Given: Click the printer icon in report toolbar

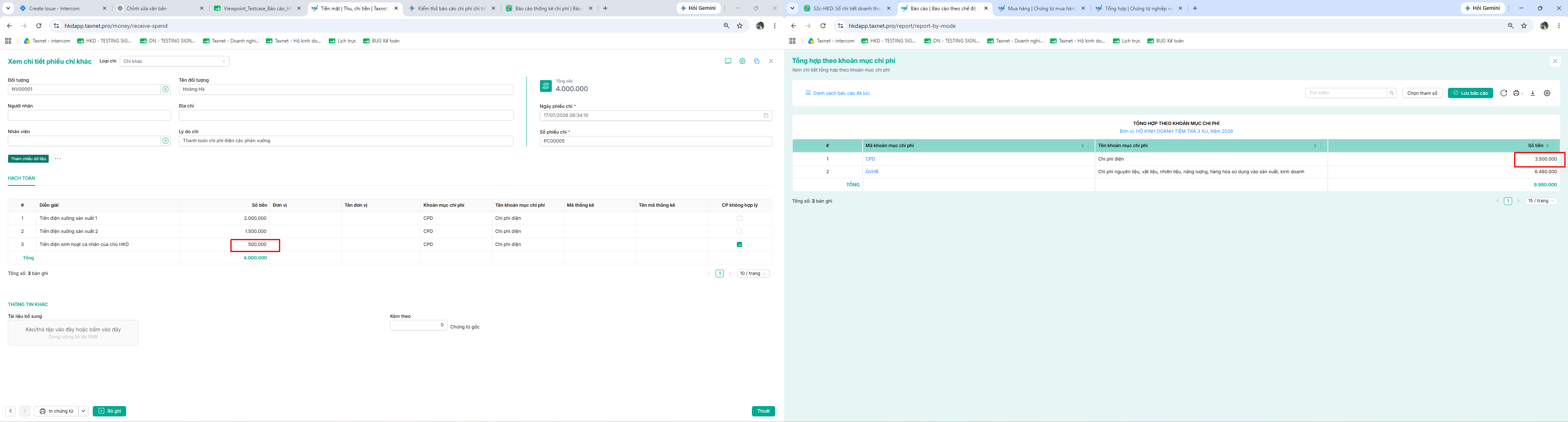Looking at the screenshot, I should point(1516,93).
